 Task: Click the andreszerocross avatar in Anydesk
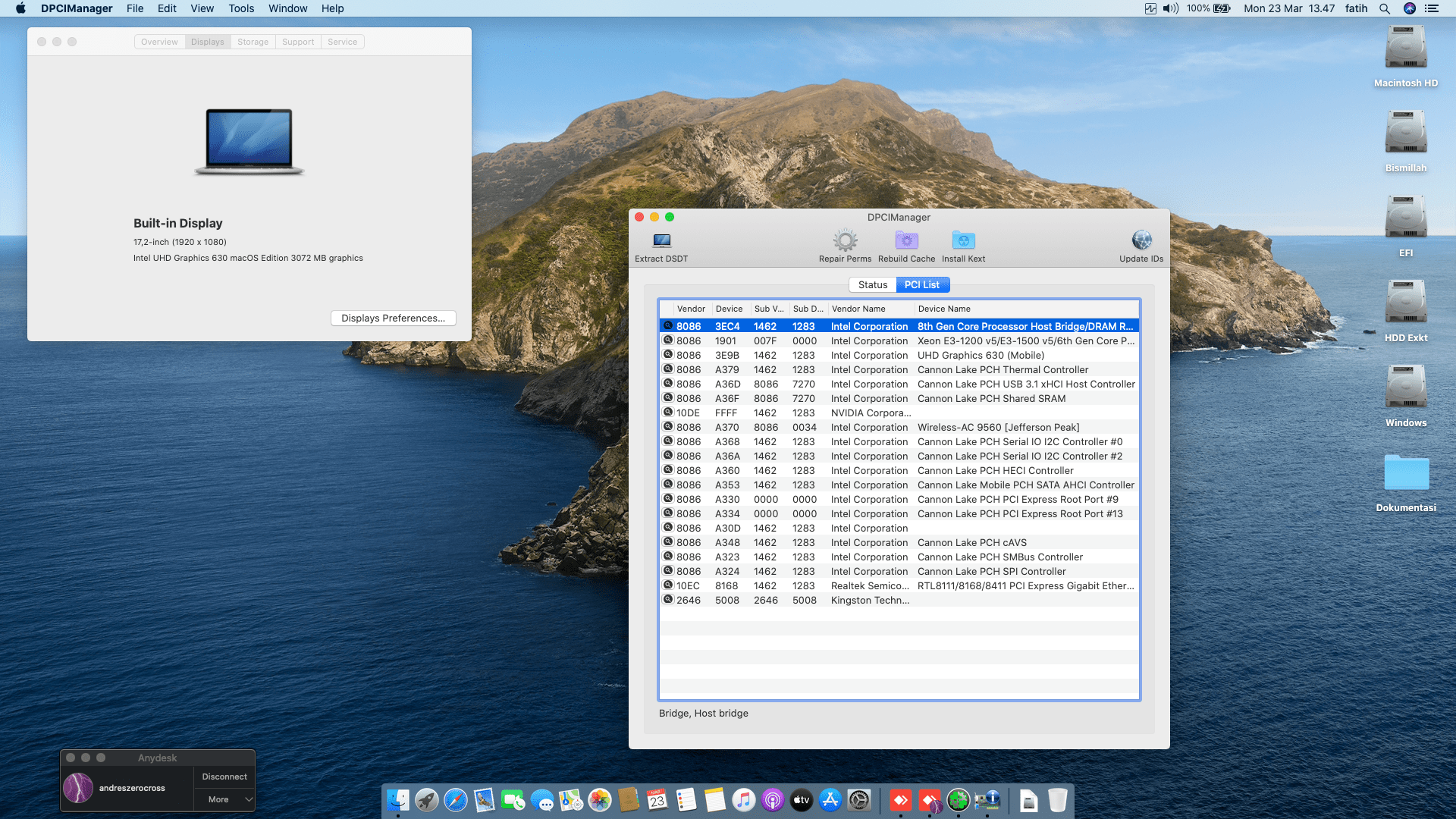pos(78,788)
